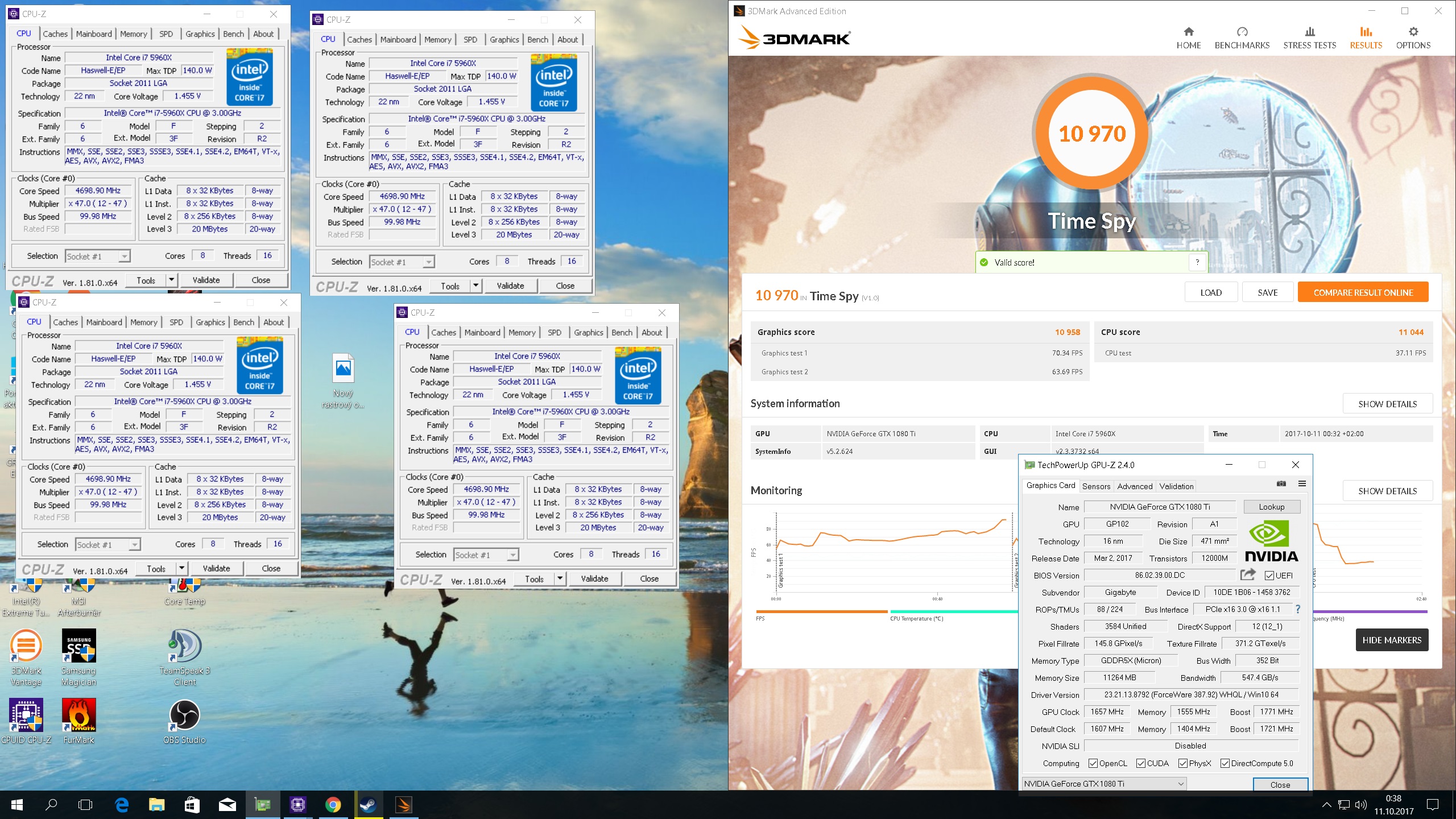Show details for Monitoring section
This screenshot has width=1456, height=819.
1387,491
